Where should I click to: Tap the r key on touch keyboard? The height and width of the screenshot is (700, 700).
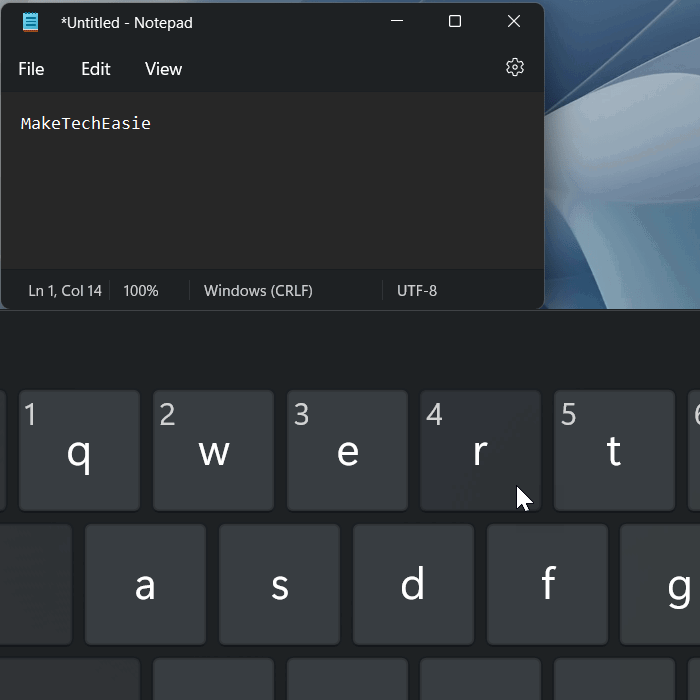point(480,450)
